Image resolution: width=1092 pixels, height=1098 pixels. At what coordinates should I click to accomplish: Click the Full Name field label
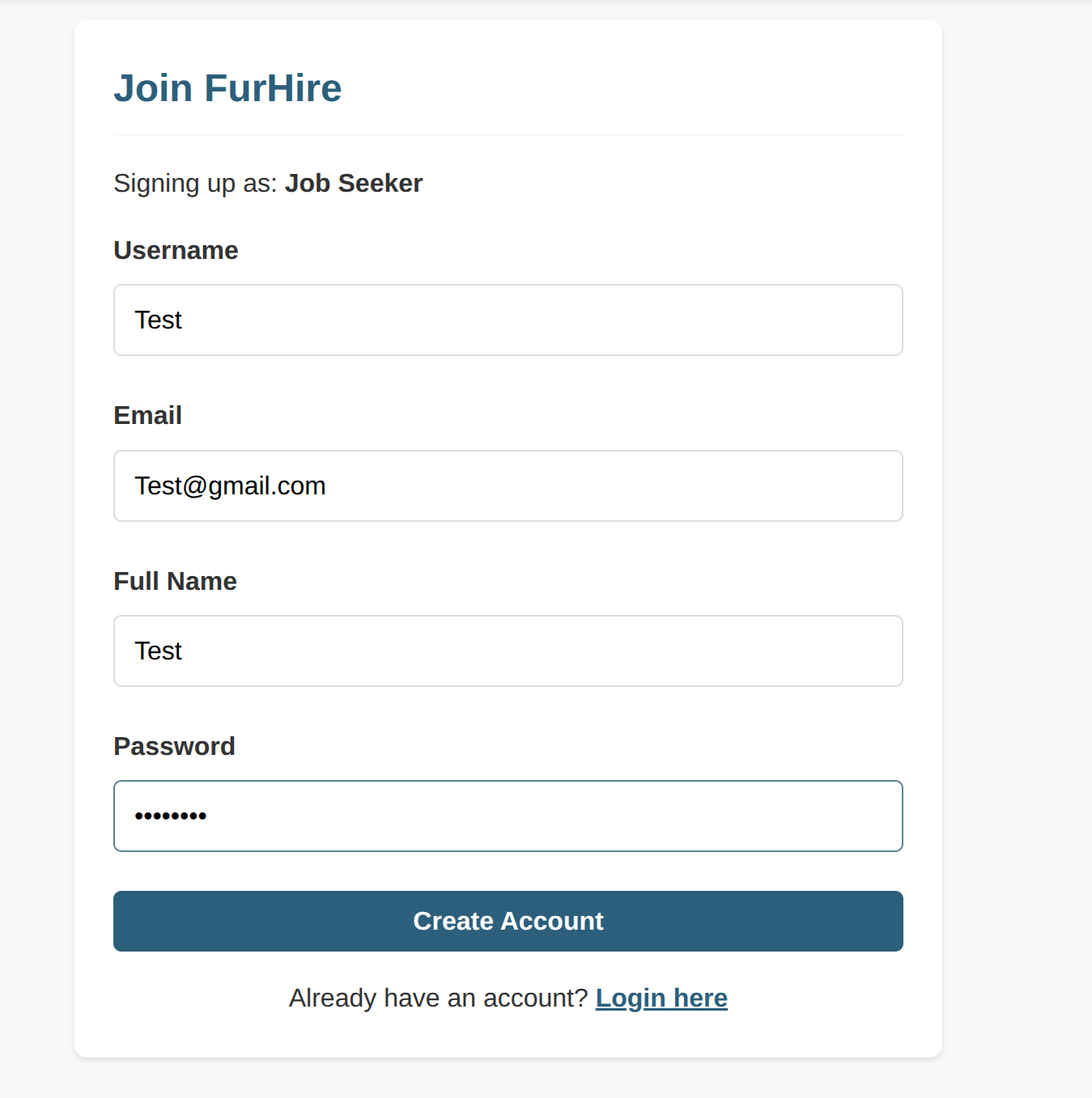[175, 581]
